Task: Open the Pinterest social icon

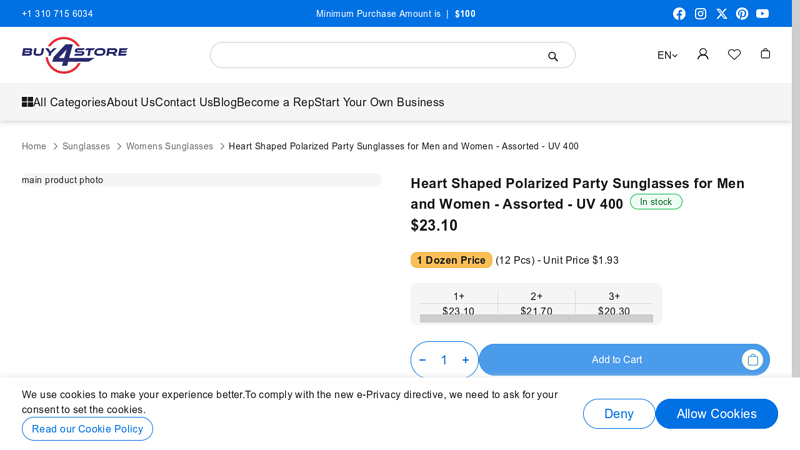Action: coord(742,14)
